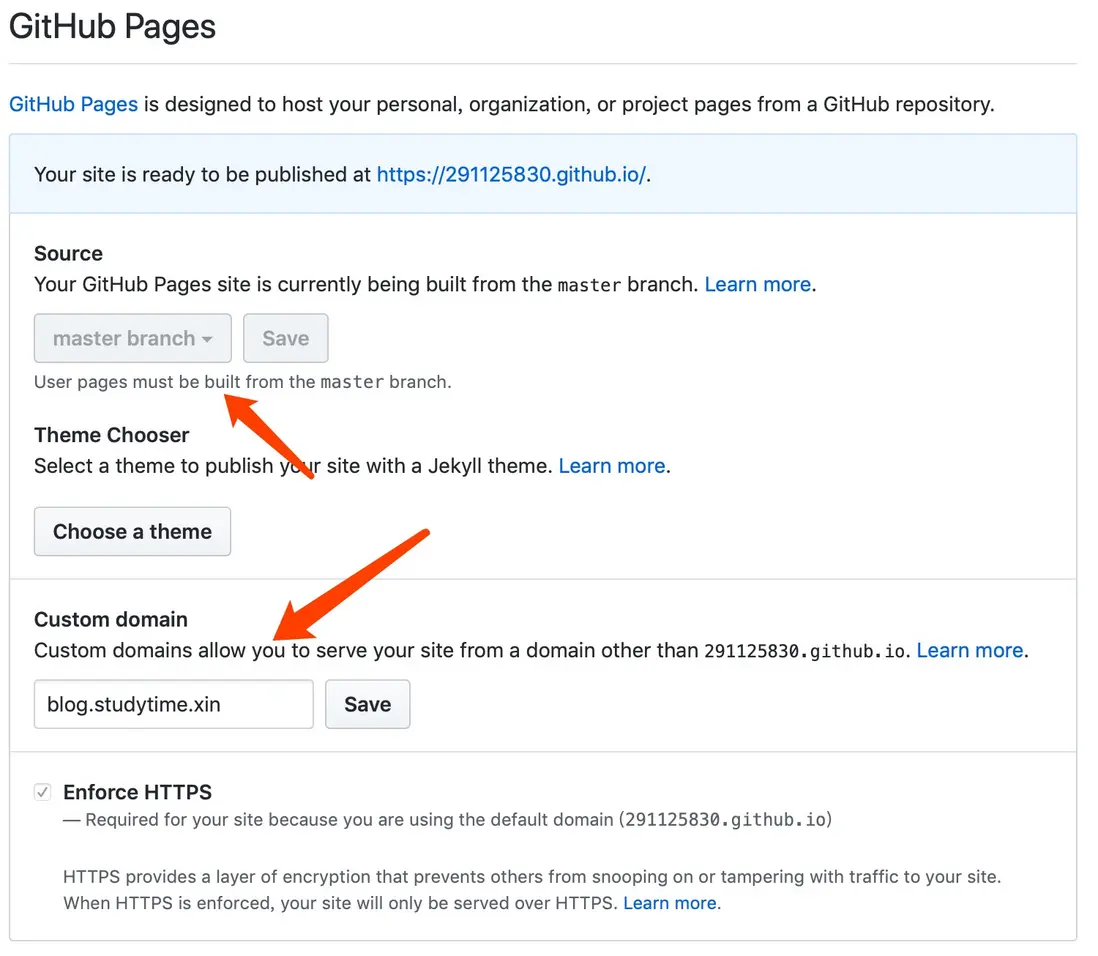Viewport: 1098px width, 956px height.
Task: Expand the master branch dropdown
Action: pos(133,339)
